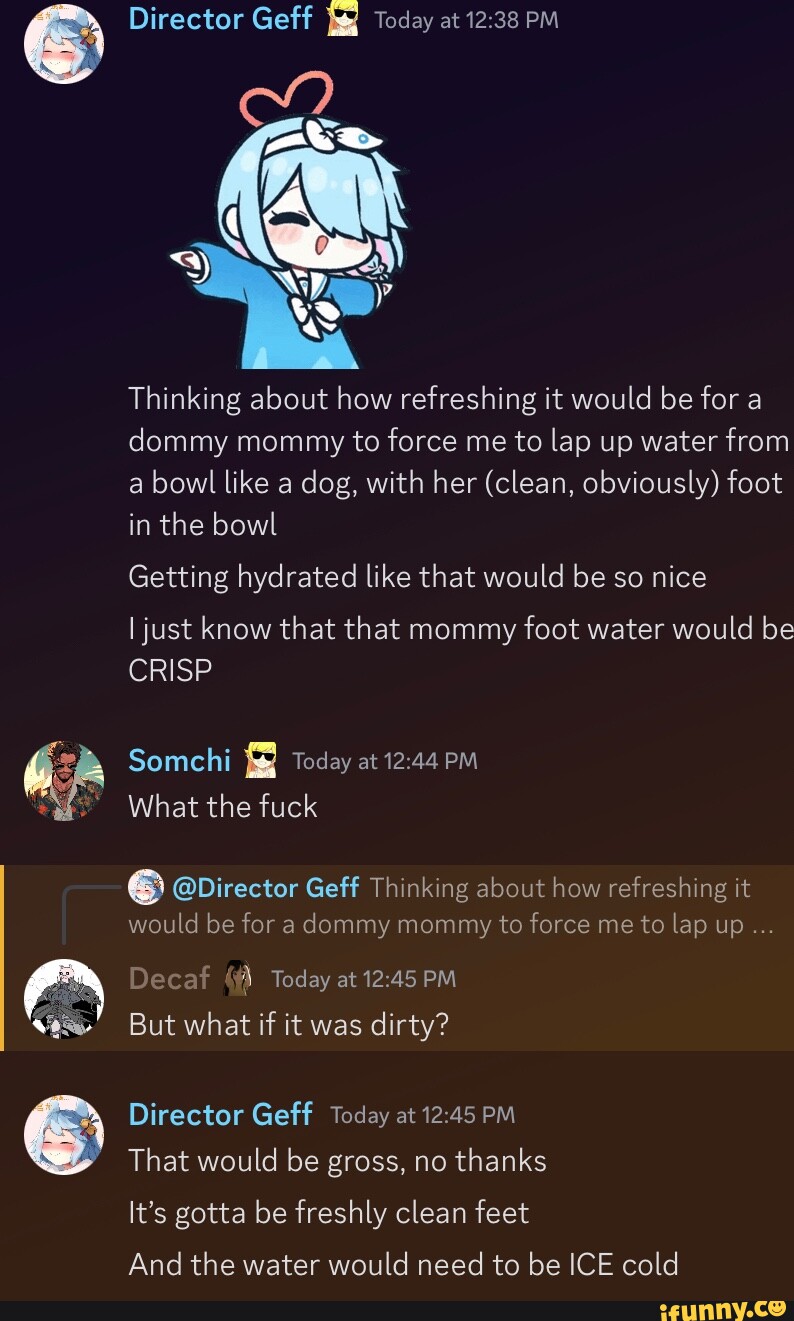Click the "Today at 12:38 PM" timestamp
This screenshot has width=794, height=1321.
point(465,19)
